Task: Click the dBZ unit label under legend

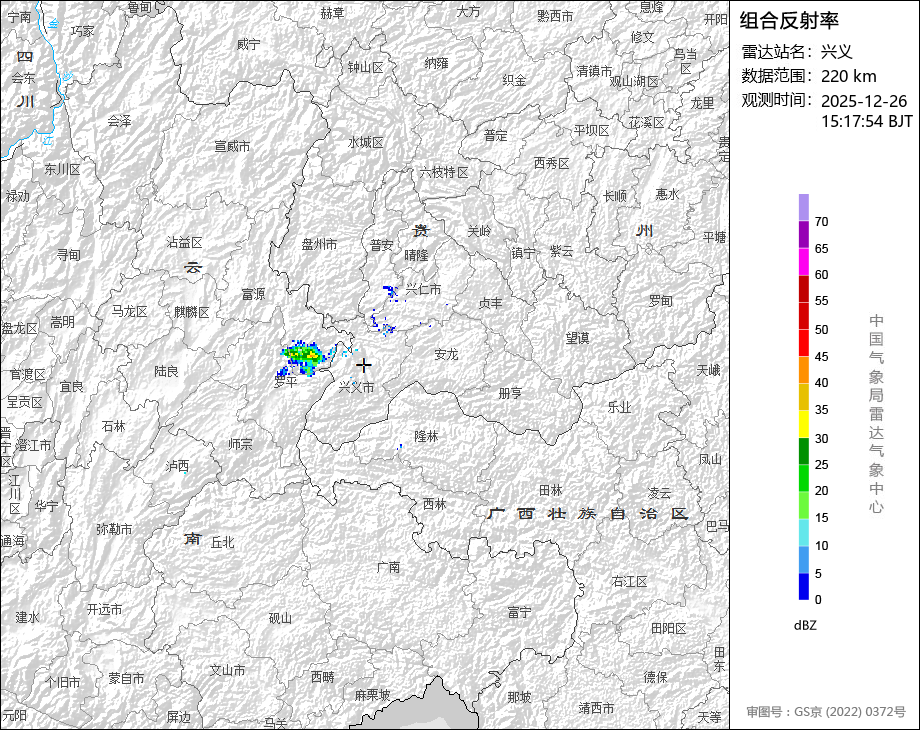Action: pos(805,625)
